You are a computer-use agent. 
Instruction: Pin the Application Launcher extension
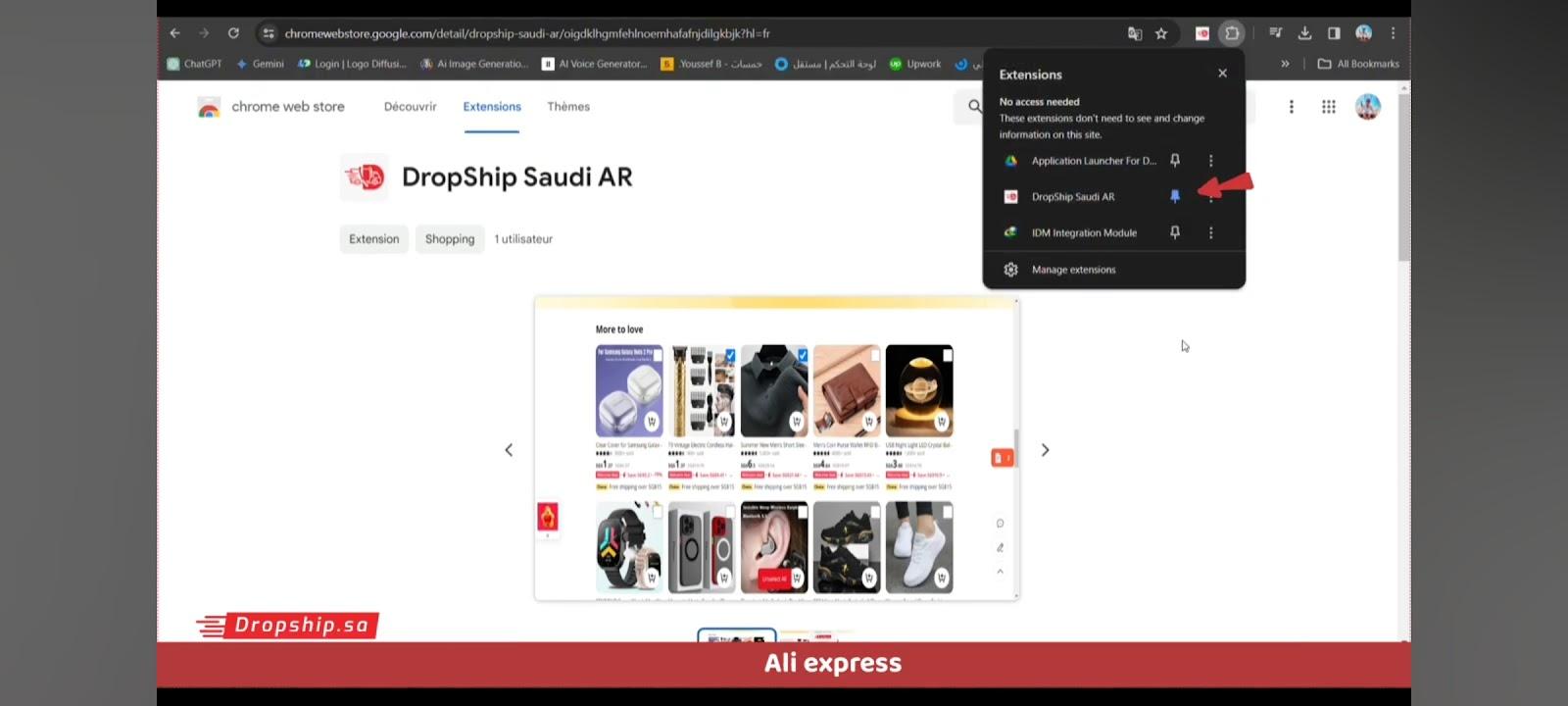pyautogui.click(x=1175, y=161)
